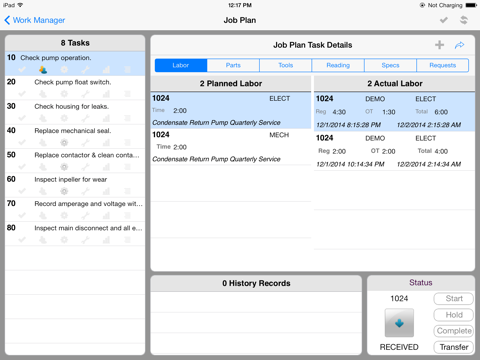Click the list icon on task 50
Viewport: 480px width, 360px height.
click(x=127, y=167)
